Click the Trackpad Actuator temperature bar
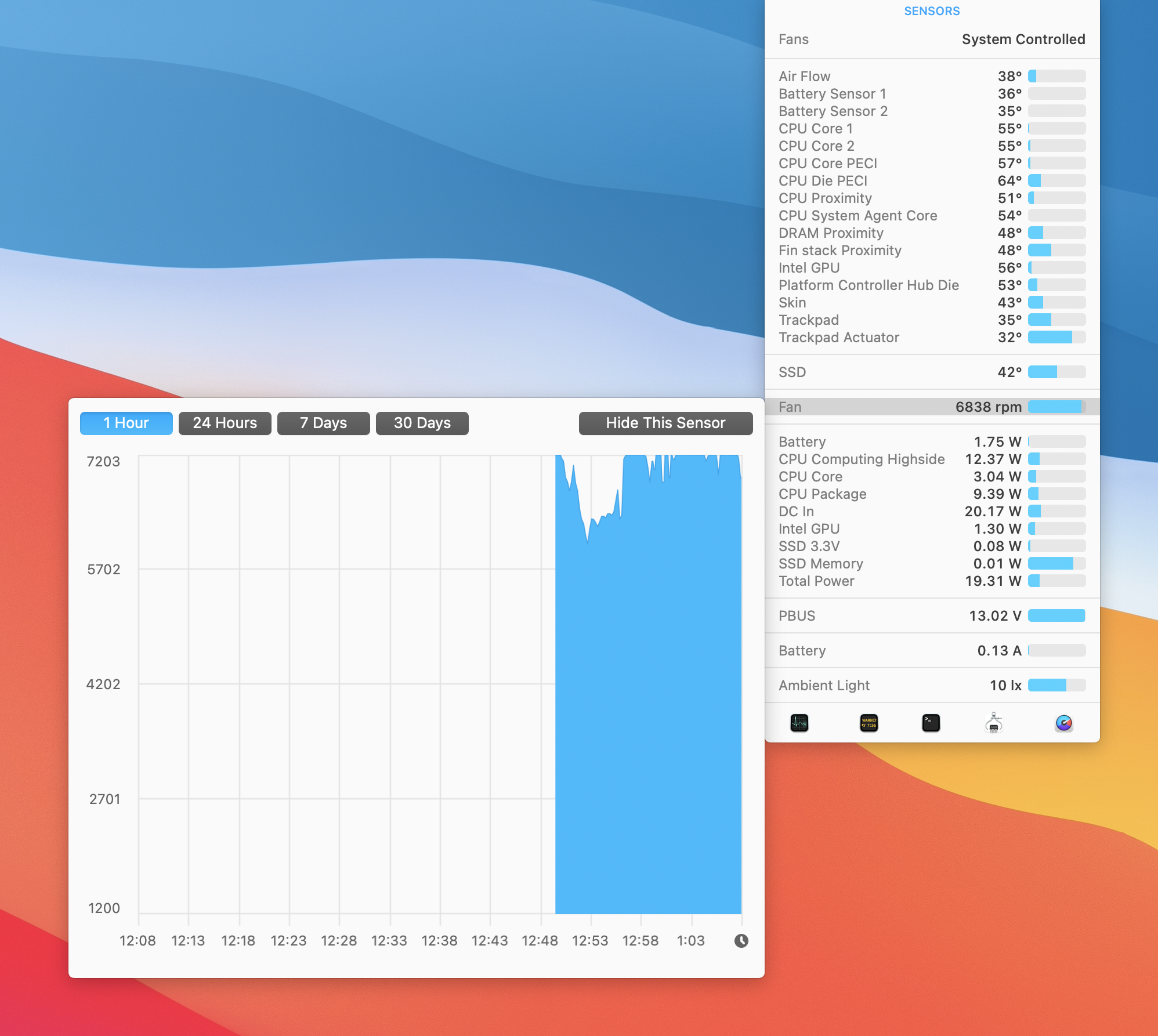 [x=1056, y=337]
